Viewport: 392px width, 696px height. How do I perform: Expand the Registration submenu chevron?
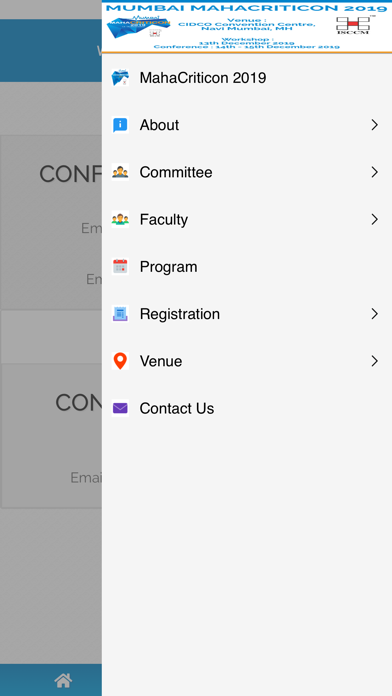coord(375,314)
